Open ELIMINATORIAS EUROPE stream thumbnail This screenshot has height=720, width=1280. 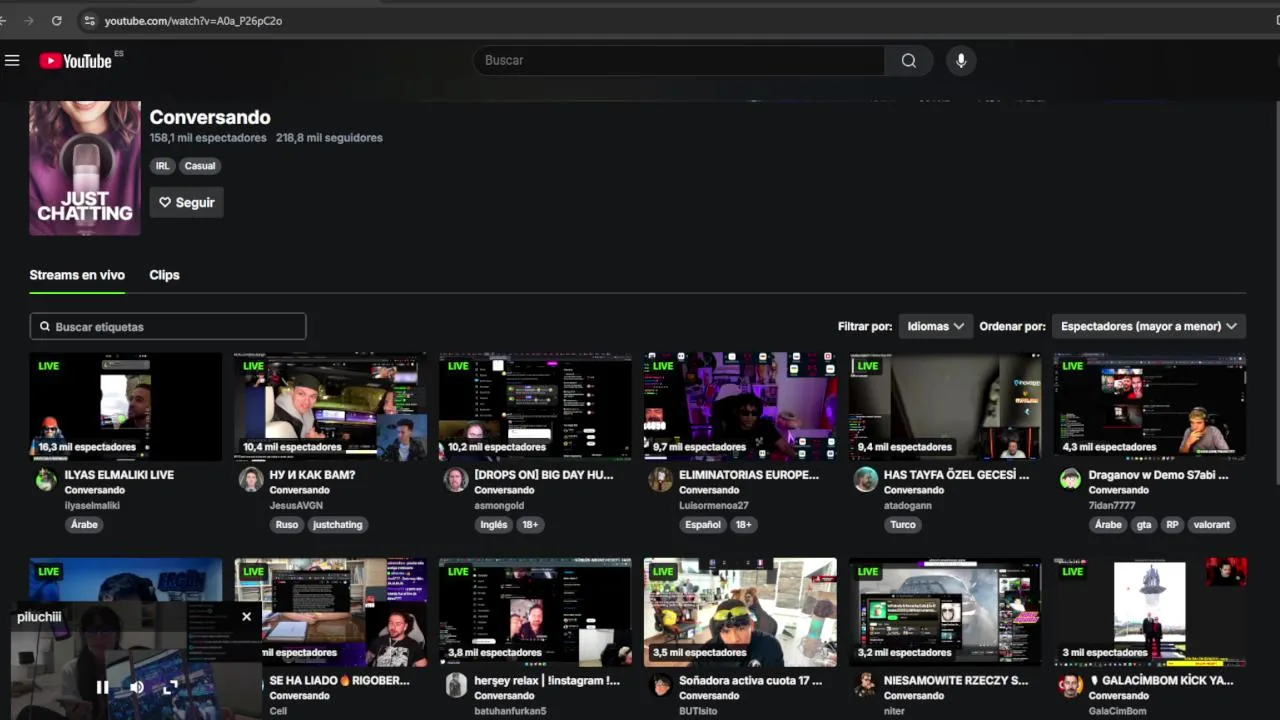[740, 406]
